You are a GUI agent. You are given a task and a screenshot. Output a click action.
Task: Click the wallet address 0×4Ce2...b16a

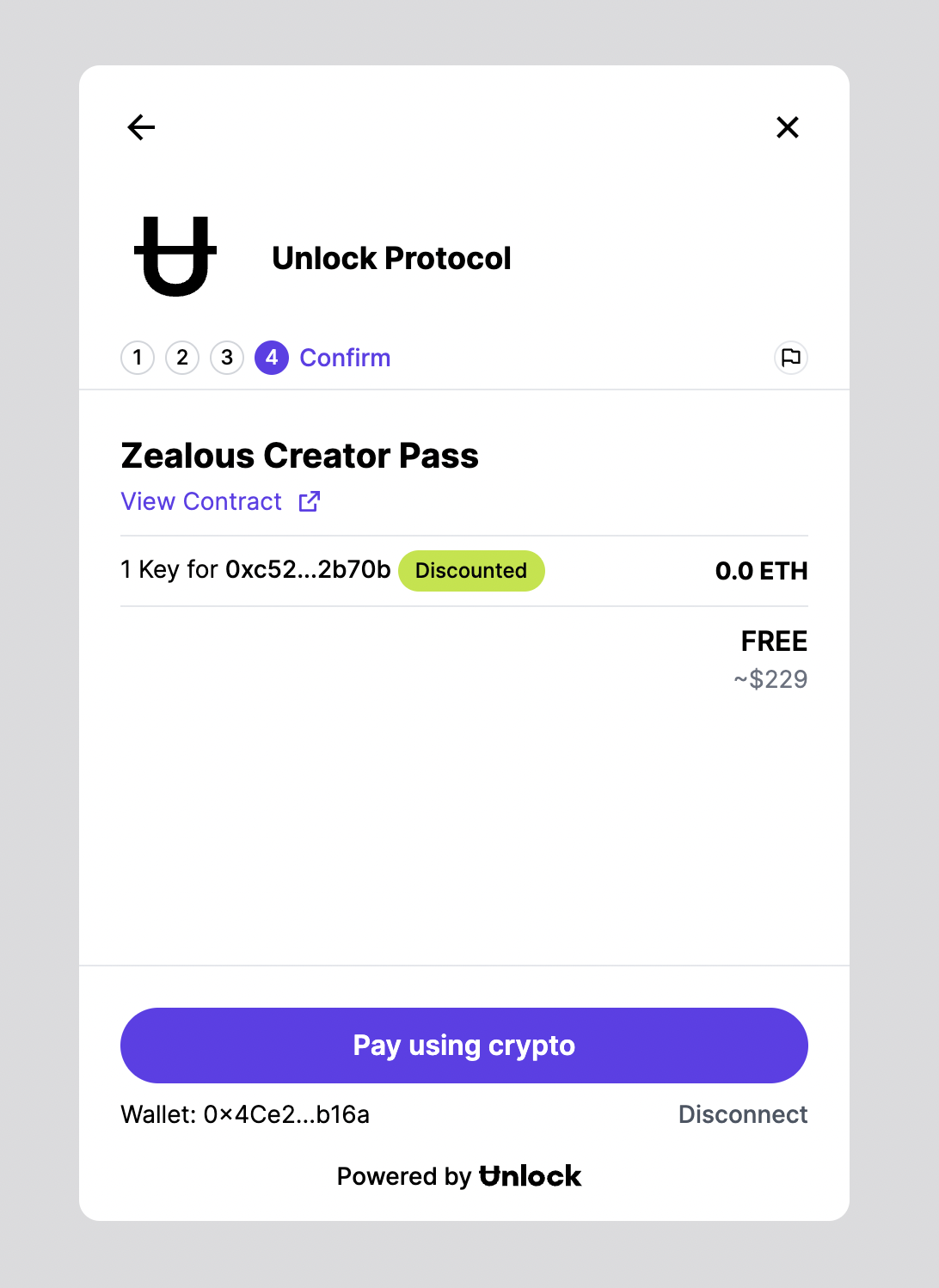click(x=286, y=1114)
